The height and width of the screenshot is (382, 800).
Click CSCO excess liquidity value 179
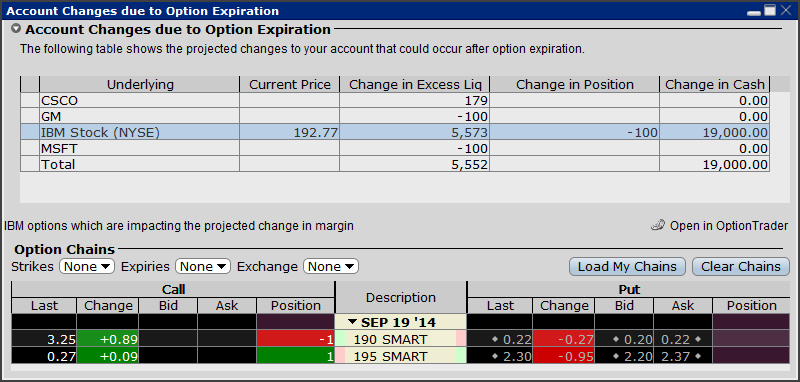click(414, 100)
